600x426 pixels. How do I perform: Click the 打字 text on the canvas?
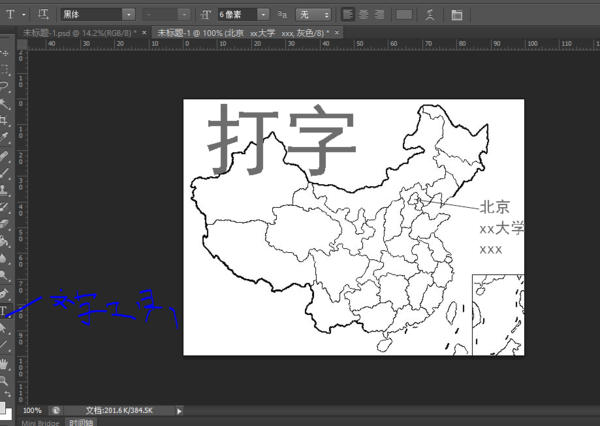[x=282, y=139]
